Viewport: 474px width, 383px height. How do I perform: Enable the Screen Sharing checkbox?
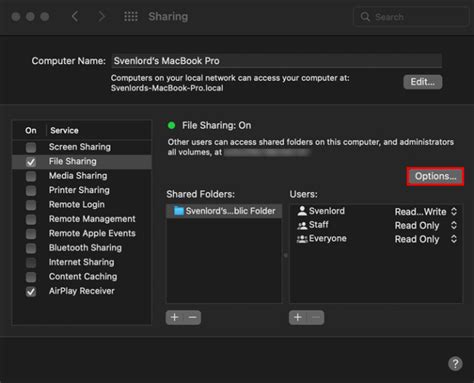[x=31, y=147]
